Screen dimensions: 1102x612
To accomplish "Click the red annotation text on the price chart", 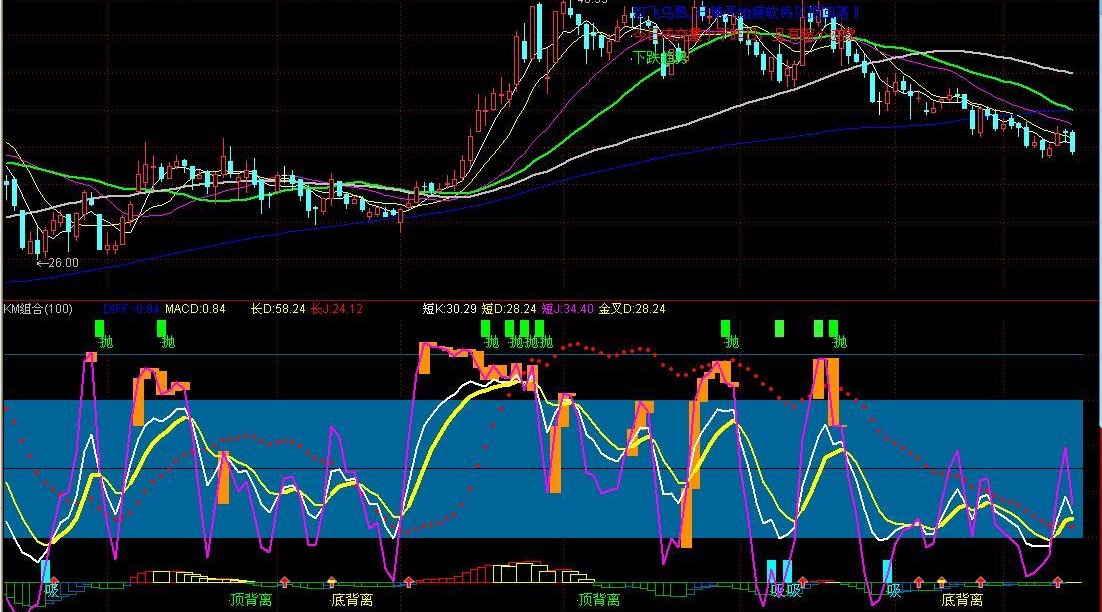I will [x=744, y=34].
